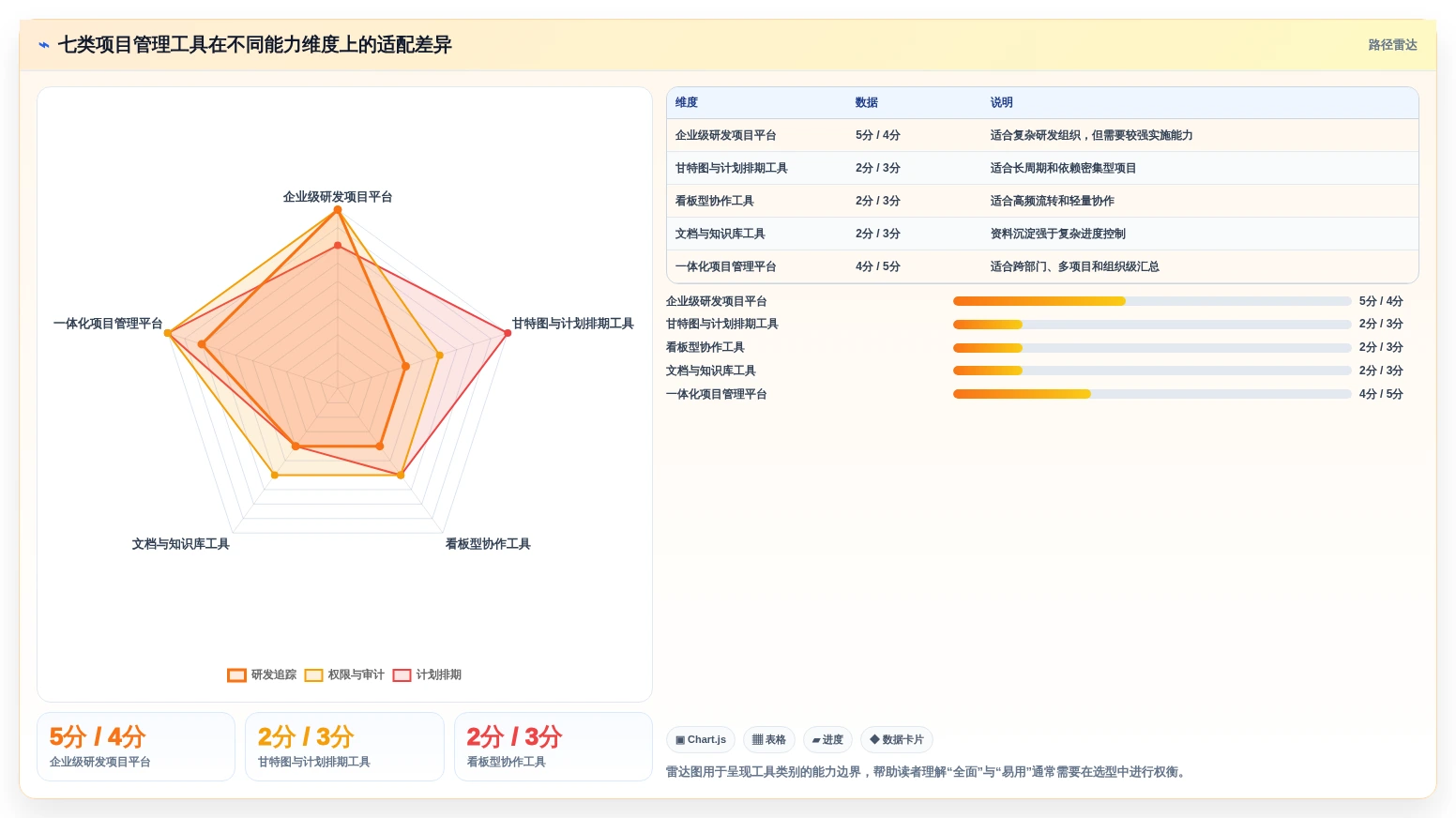Viewport: 1456px width, 818px height.
Task: Click the 企业级研发项目平台 progress bar
Action: coord(1152,301)
